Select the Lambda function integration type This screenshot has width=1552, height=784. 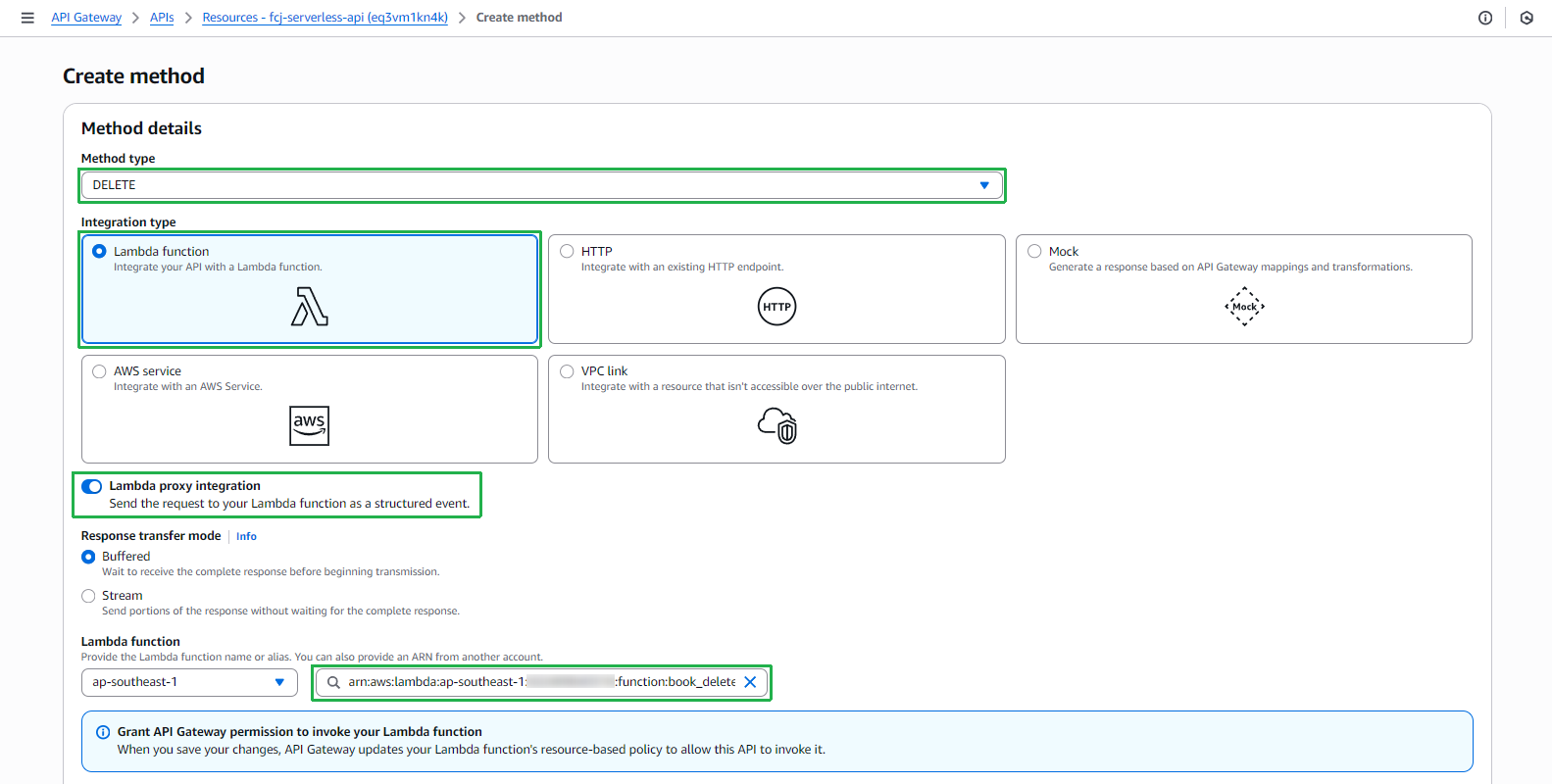[x=310, y=289]
